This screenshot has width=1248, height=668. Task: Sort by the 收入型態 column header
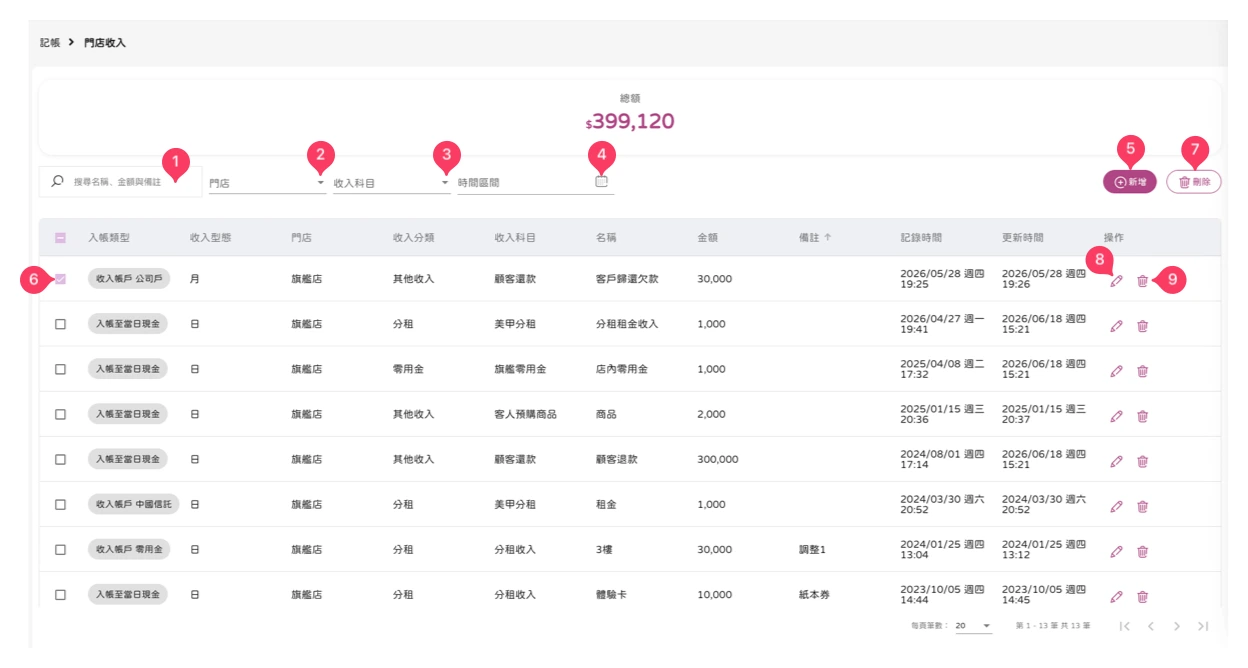(x=211, y=238)
